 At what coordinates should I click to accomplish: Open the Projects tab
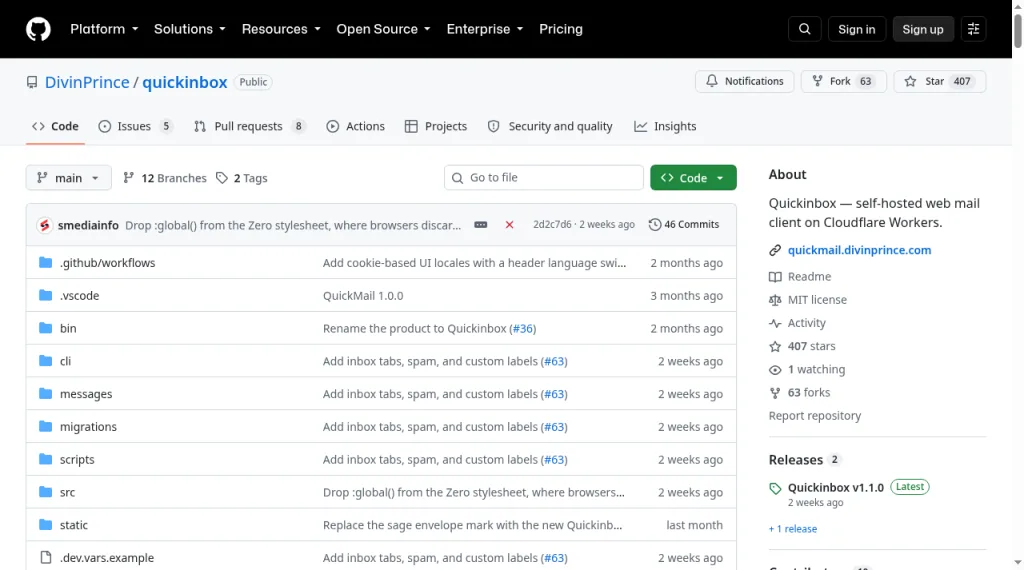436,127
